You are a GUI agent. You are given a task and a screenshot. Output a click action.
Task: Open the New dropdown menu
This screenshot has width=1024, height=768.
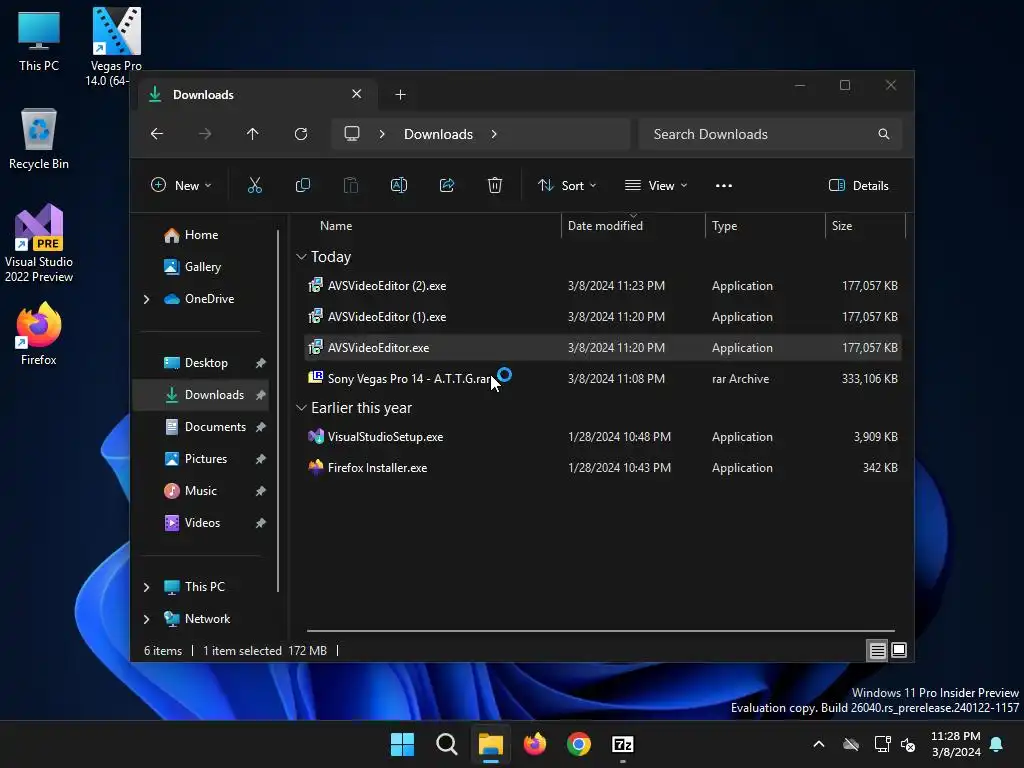coord(181,185)
